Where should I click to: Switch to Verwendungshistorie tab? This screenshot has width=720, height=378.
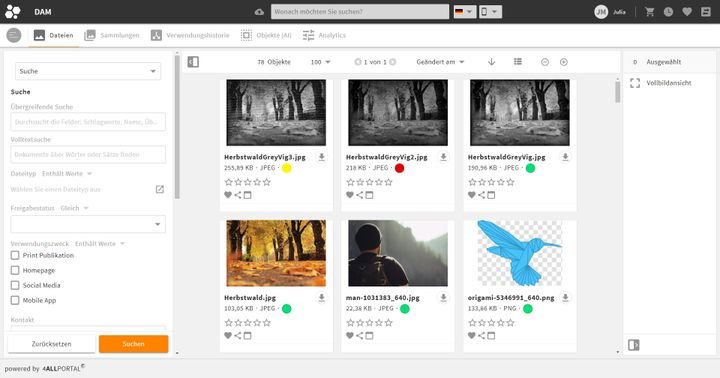[190, 35]
